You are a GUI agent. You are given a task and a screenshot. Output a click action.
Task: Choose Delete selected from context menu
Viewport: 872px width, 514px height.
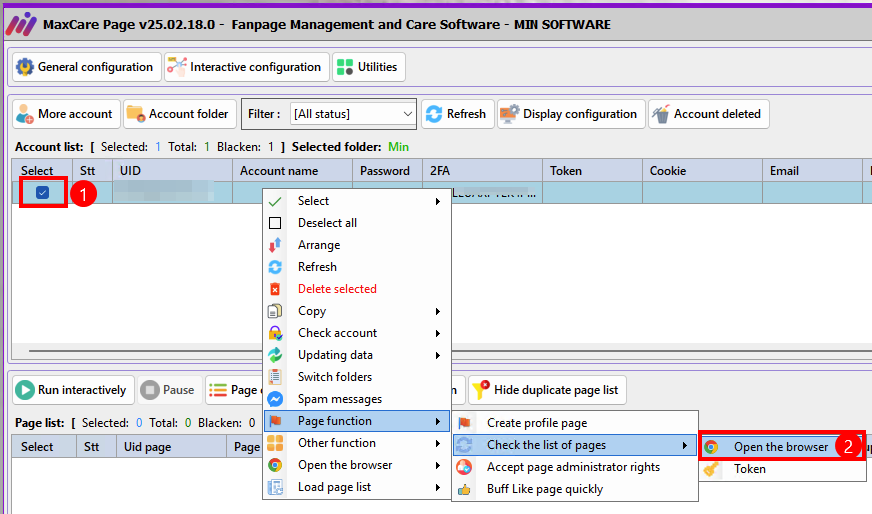point(356,289)
